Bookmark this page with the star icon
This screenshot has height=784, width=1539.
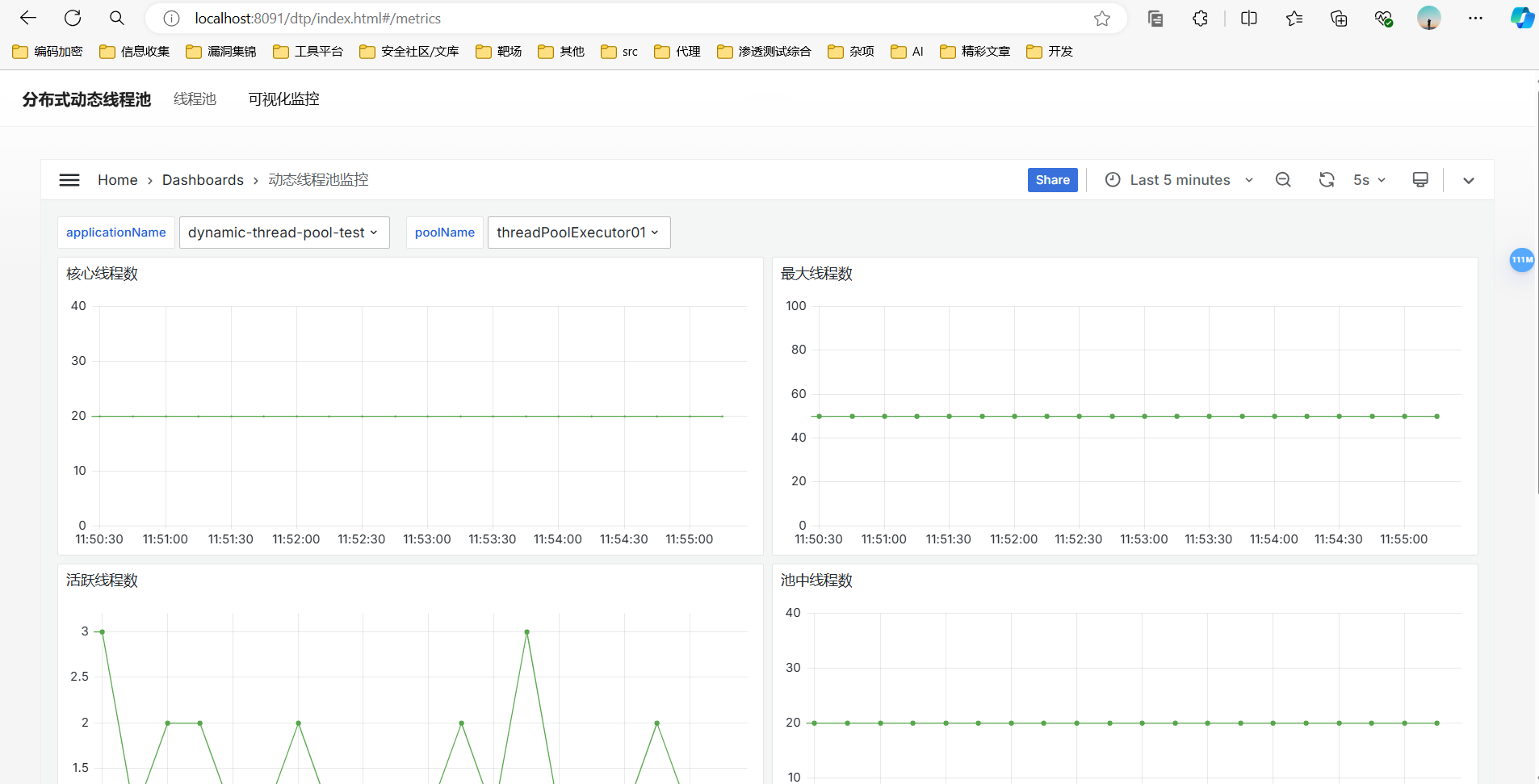tap(1102, 19)
